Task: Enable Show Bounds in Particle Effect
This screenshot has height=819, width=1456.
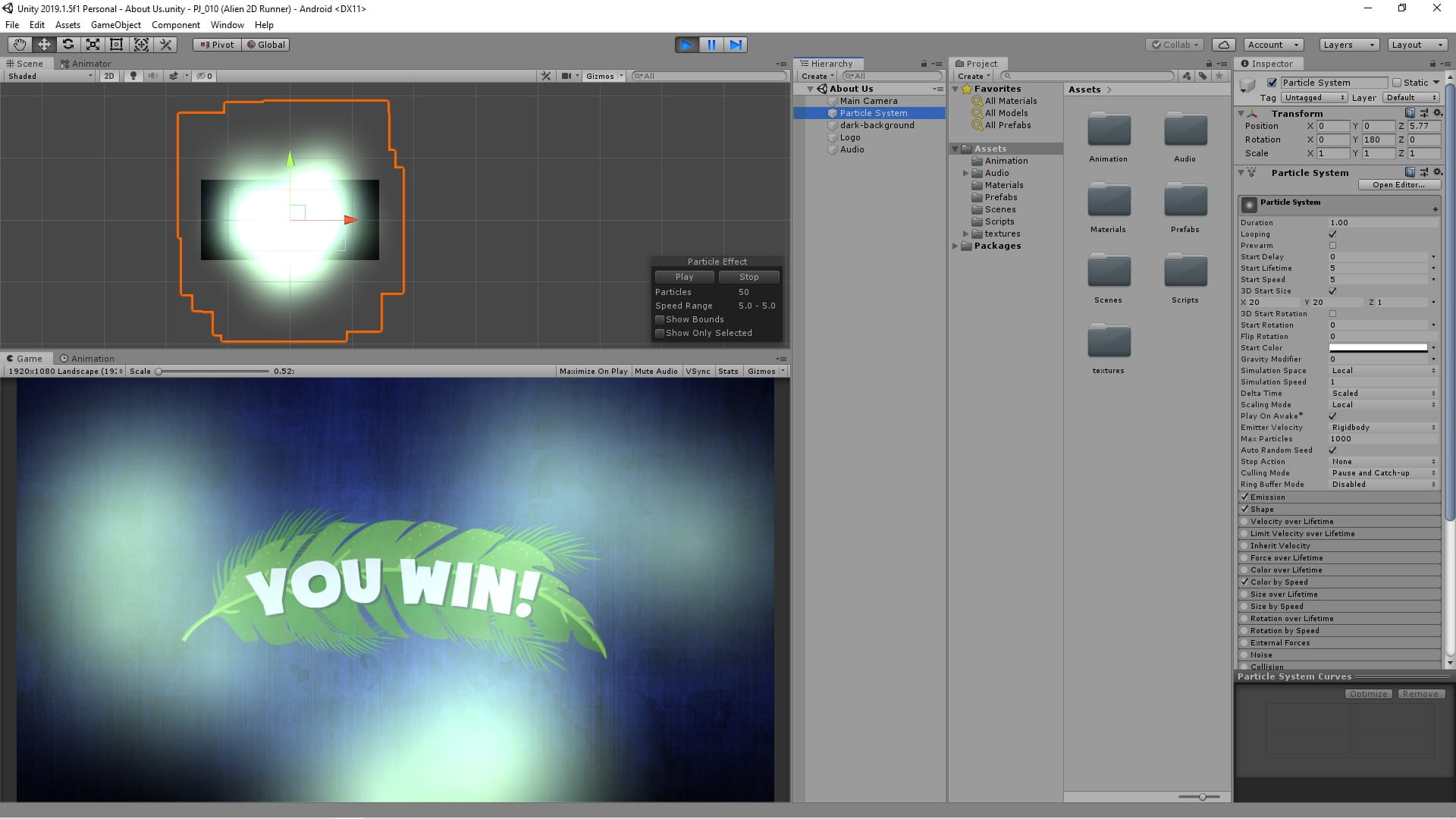Action: click(x=660, y=319)
